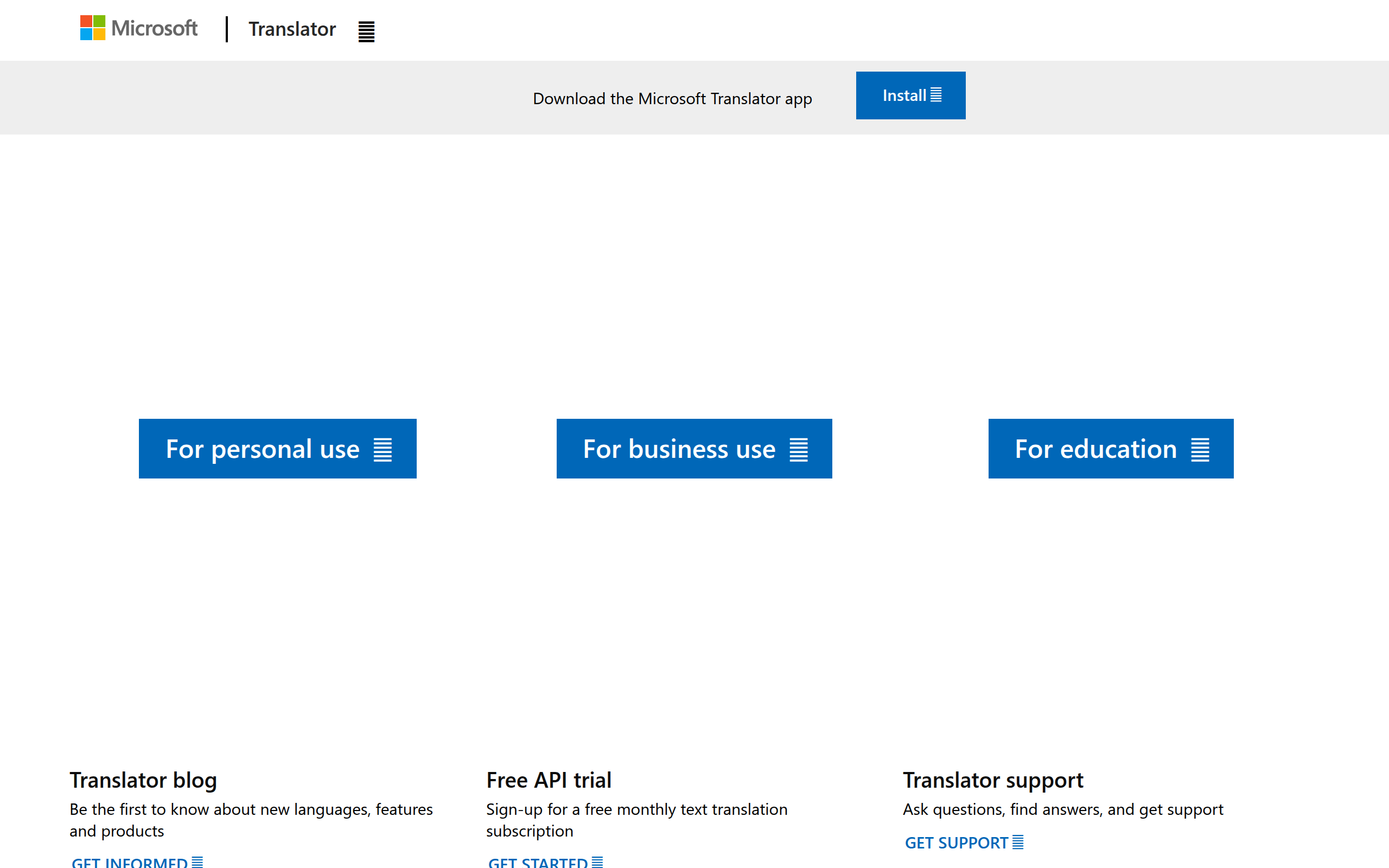Click the icon next to GET SUPPORT
Image resolution: width=1389 pixels, height=868 pixels.
tap(1018, 842)
